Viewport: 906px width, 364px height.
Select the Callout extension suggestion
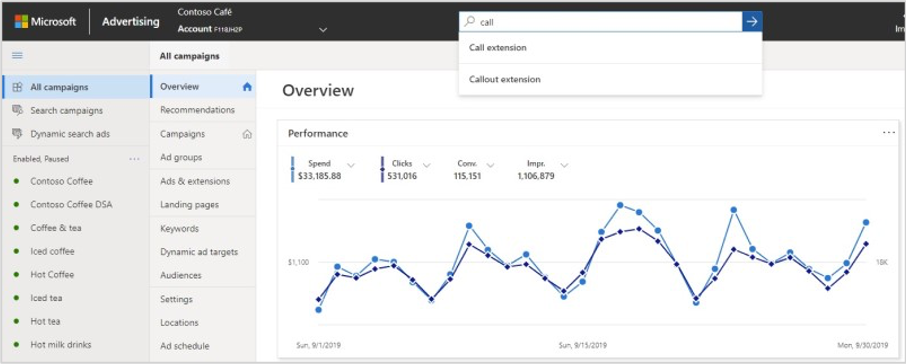coord(610,80)
